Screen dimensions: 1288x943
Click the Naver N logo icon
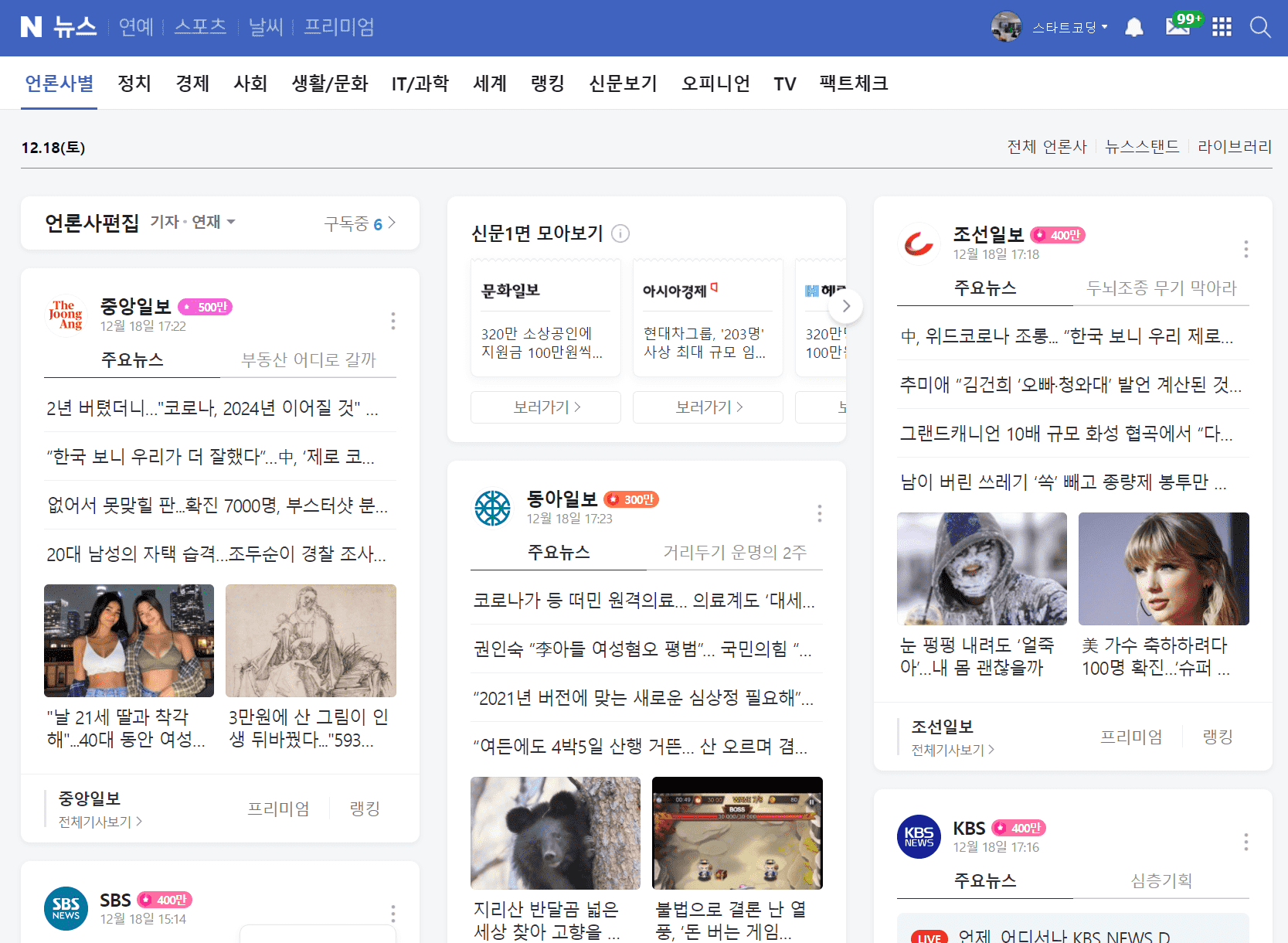(31, 27)
